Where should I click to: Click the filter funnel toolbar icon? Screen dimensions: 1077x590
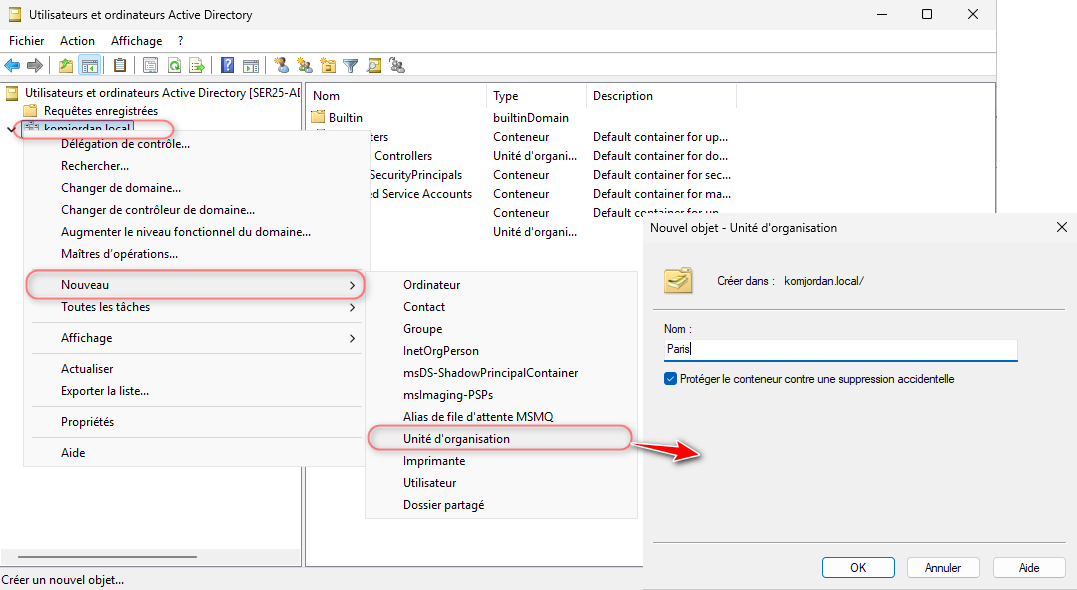(x=350, y=66)
